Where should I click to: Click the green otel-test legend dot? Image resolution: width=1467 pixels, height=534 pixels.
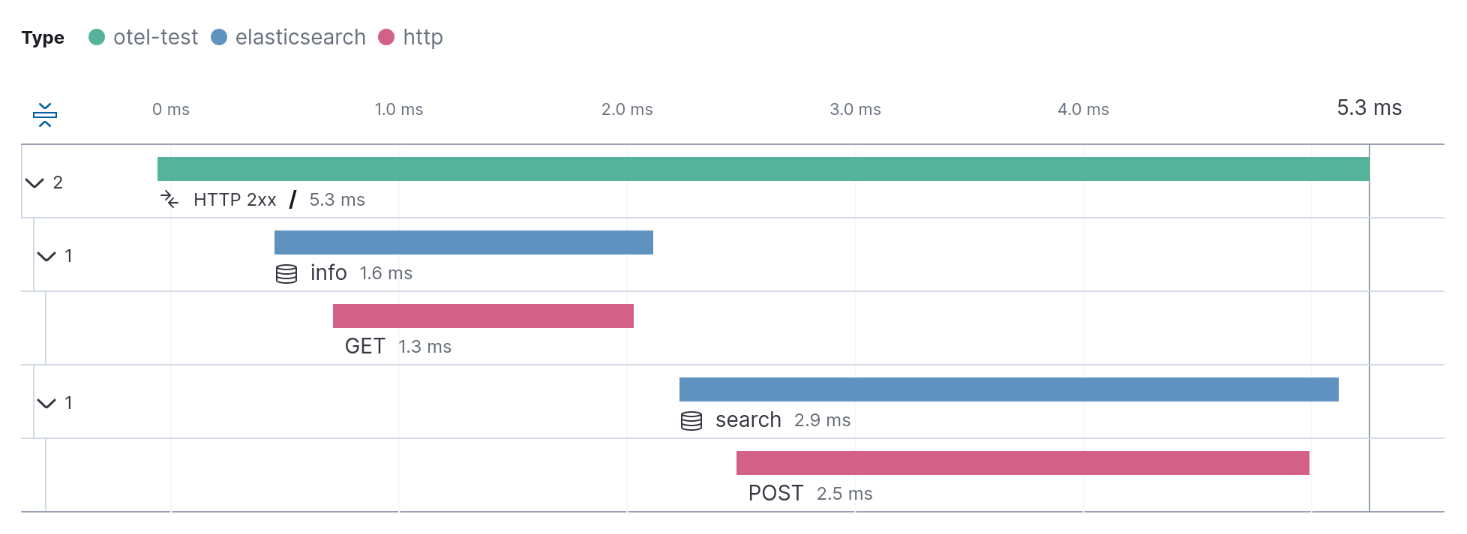[x=97, y=38]
